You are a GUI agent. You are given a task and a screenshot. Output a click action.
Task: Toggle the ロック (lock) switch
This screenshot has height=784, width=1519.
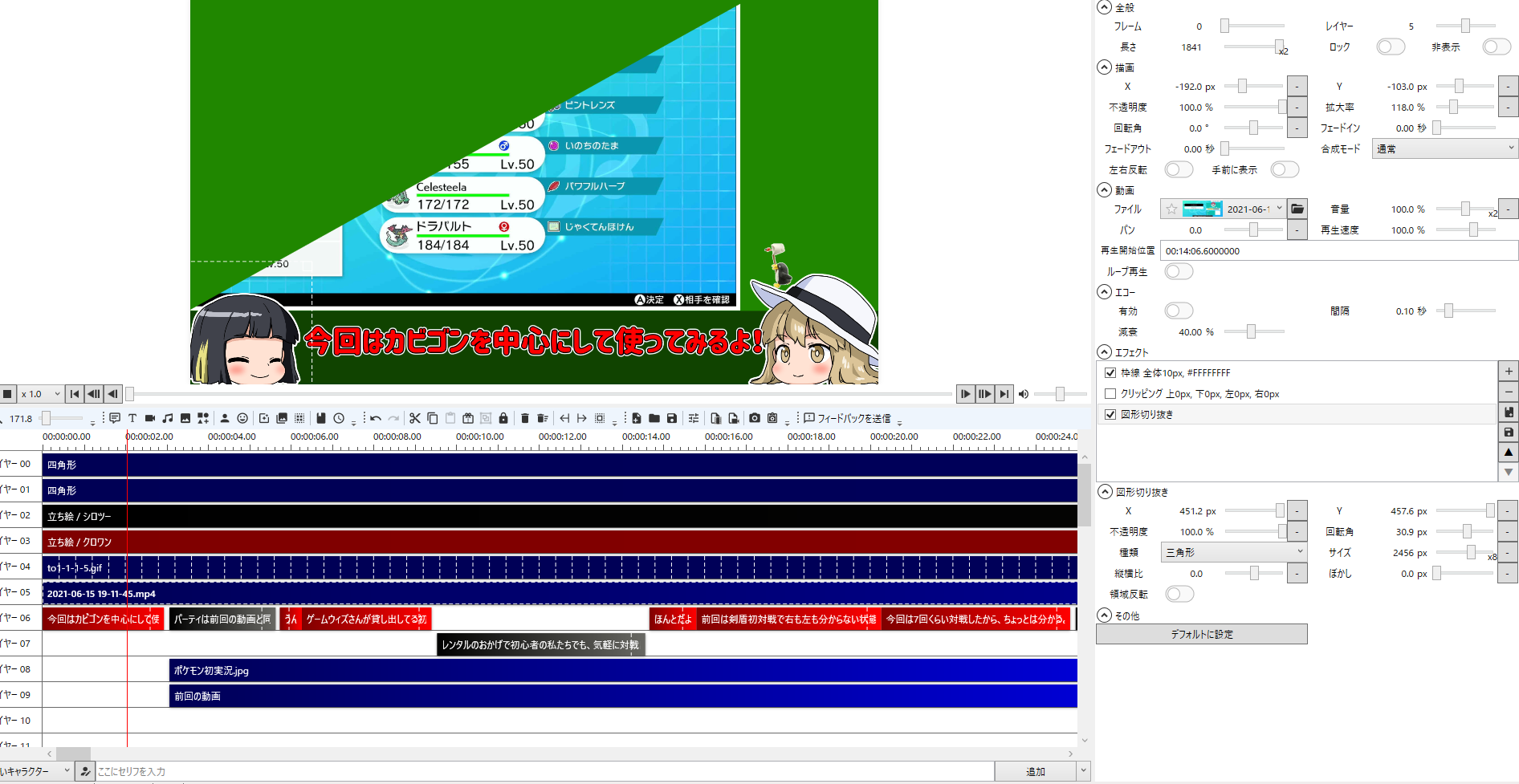[x=1391, y=47]
